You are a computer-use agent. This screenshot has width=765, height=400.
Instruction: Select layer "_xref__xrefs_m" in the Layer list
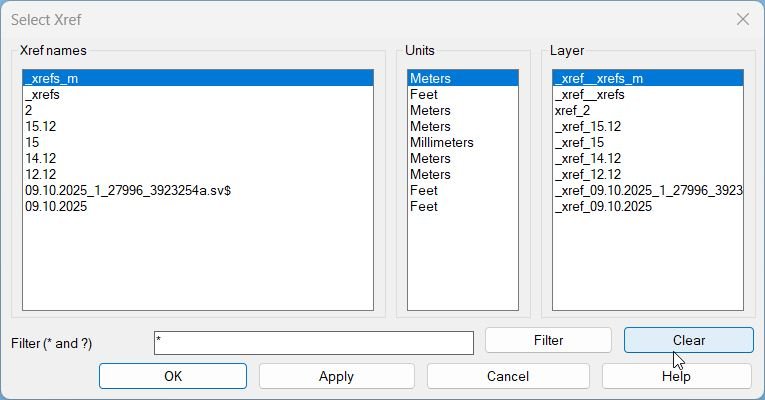point(600,78)
